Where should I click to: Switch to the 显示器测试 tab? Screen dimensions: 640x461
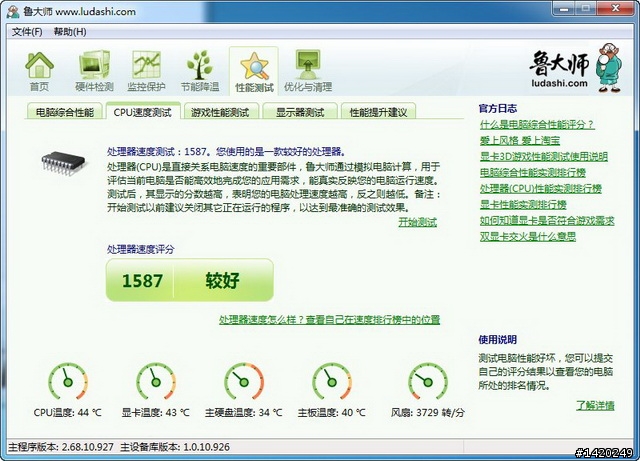pyautogui.click(x=300, y=112)
